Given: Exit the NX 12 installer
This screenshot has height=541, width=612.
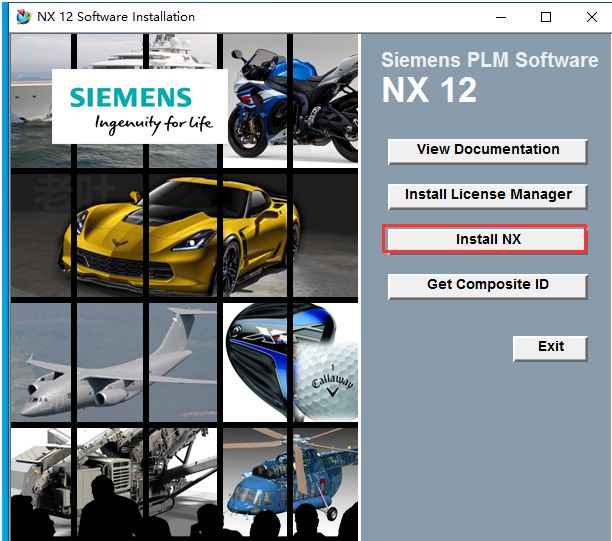Looking at the screenshot, I should pos(550,347).
